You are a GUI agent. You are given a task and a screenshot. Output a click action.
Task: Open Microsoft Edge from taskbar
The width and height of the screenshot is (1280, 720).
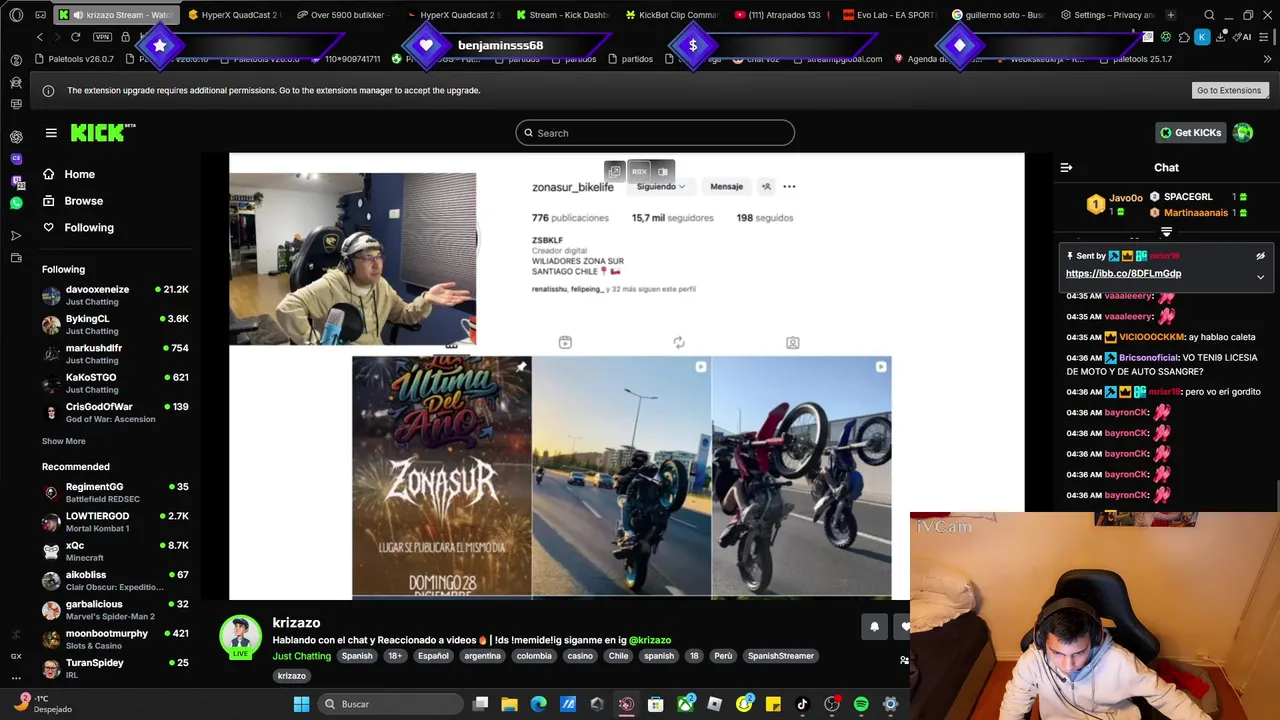pos(538,704)
